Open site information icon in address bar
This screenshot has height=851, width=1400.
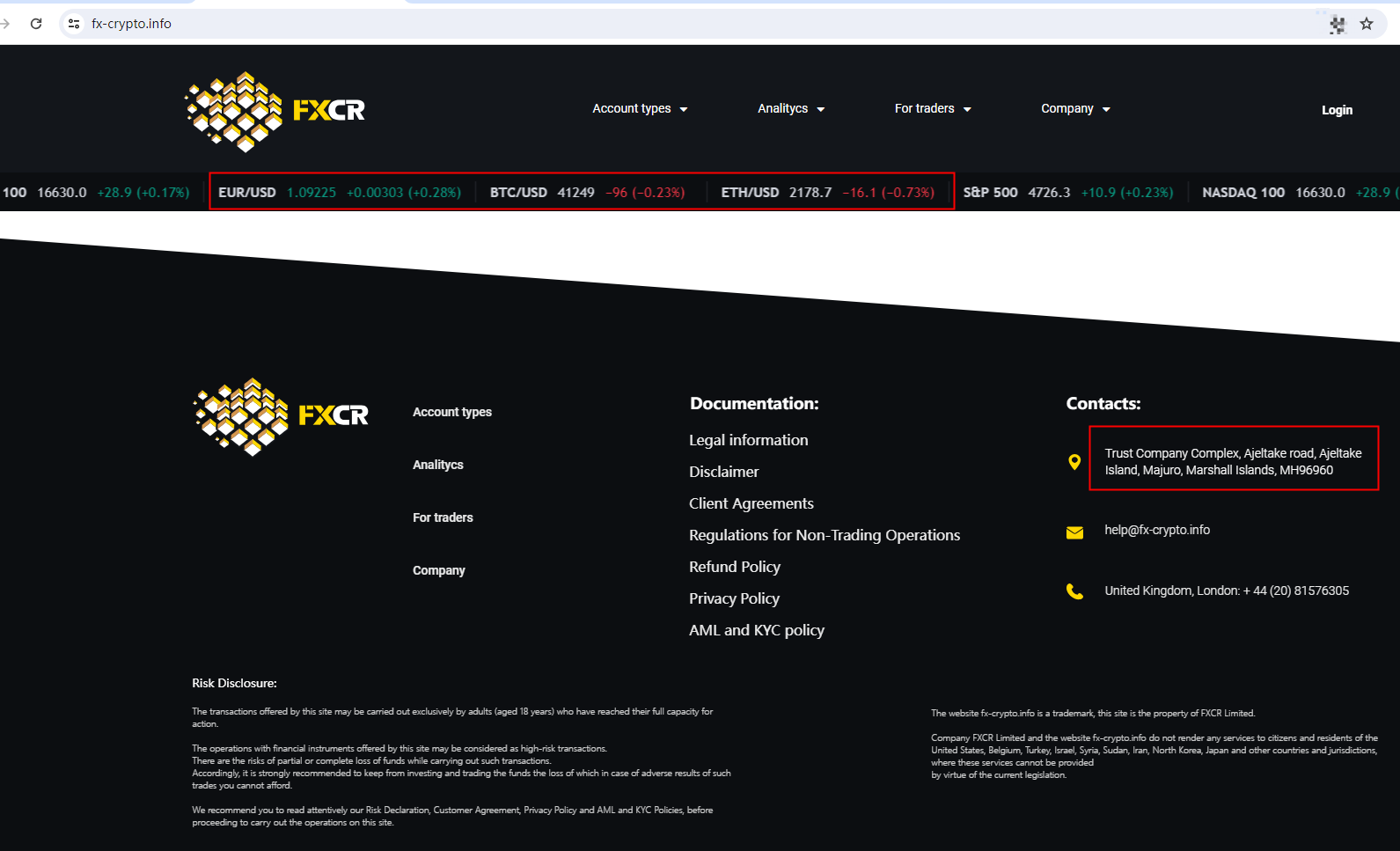(x=74, y=24)
